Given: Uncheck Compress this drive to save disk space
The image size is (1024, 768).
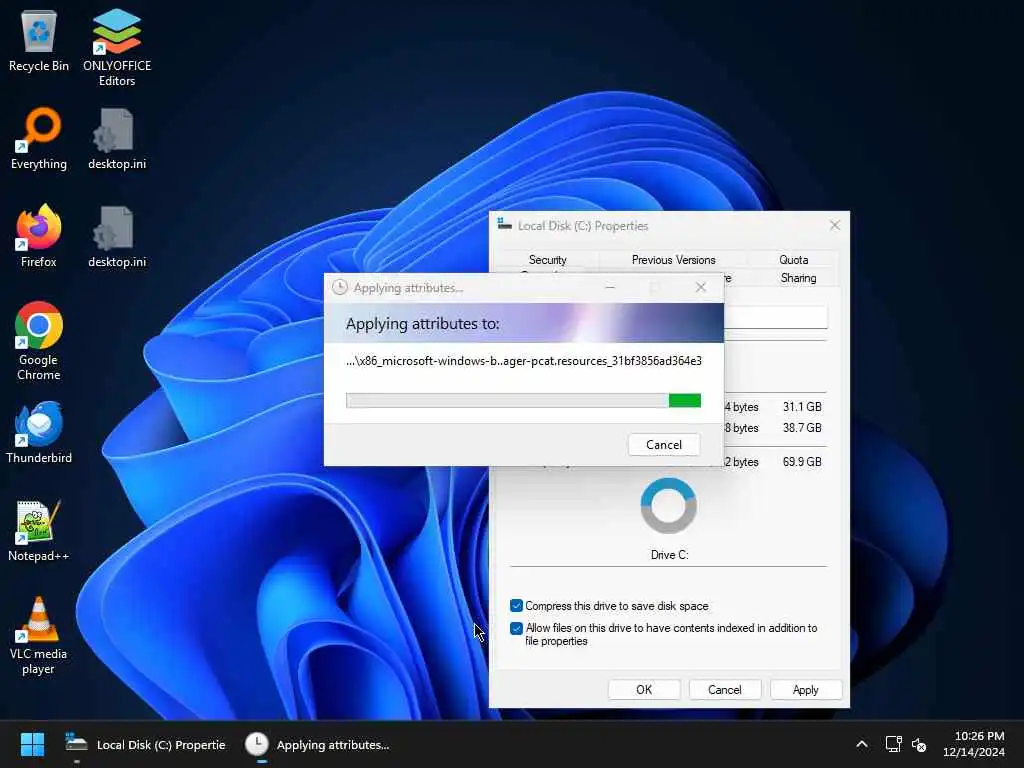Looking at the screenshot, I should pyautogui.click(x=516, y=606).
